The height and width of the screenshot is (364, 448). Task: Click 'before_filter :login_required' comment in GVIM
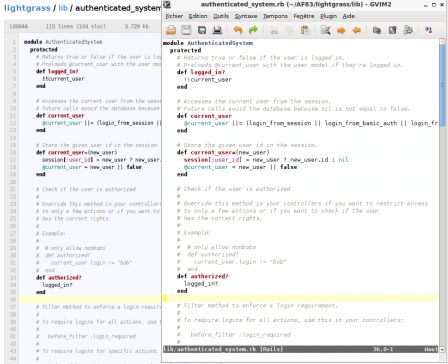point(240,334)
